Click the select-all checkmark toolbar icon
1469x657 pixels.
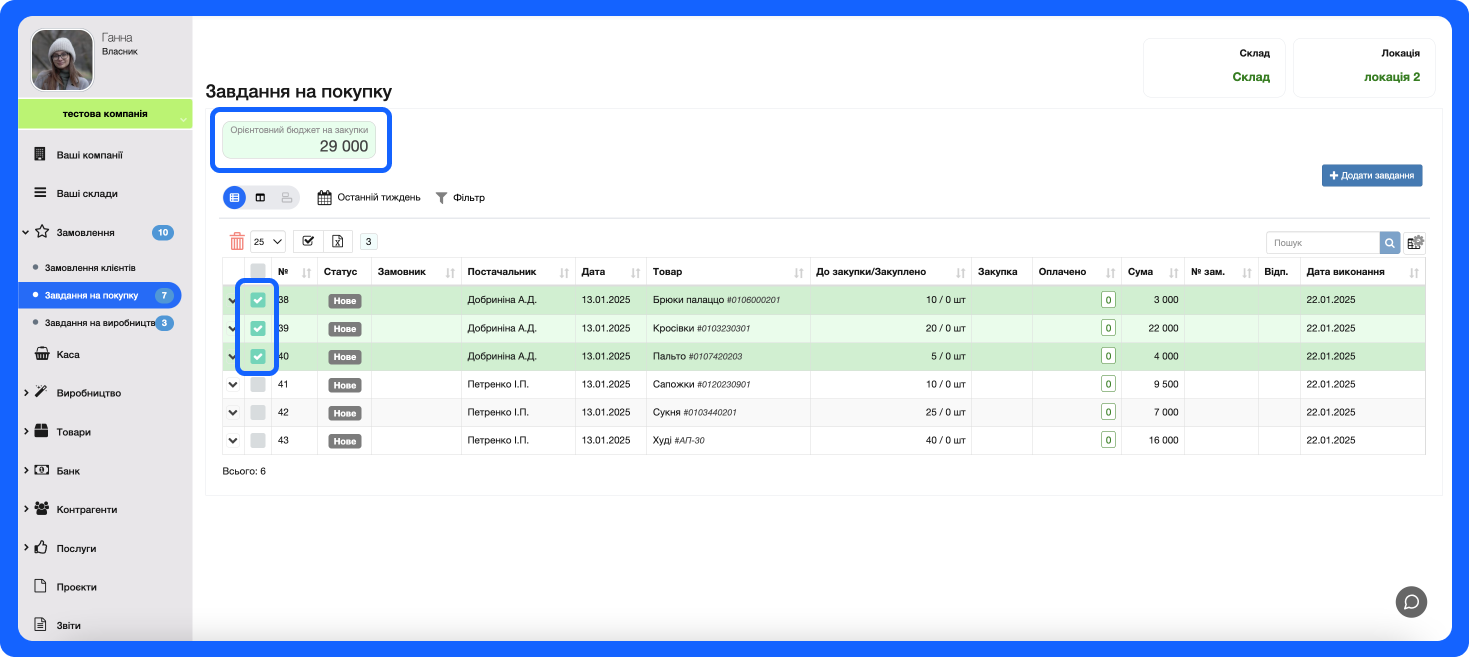[x=308, y=241]
